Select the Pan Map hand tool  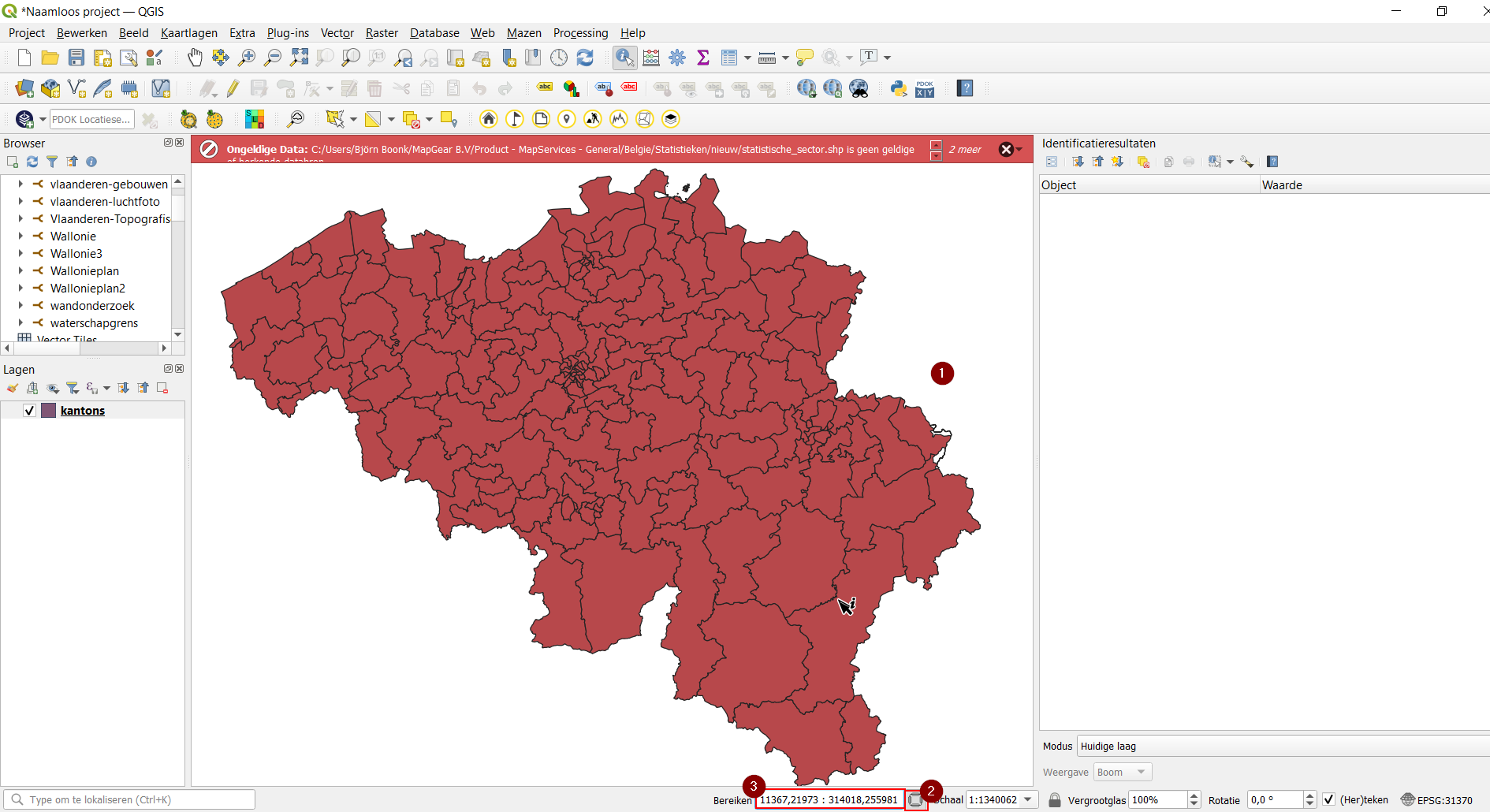point(195,58)
